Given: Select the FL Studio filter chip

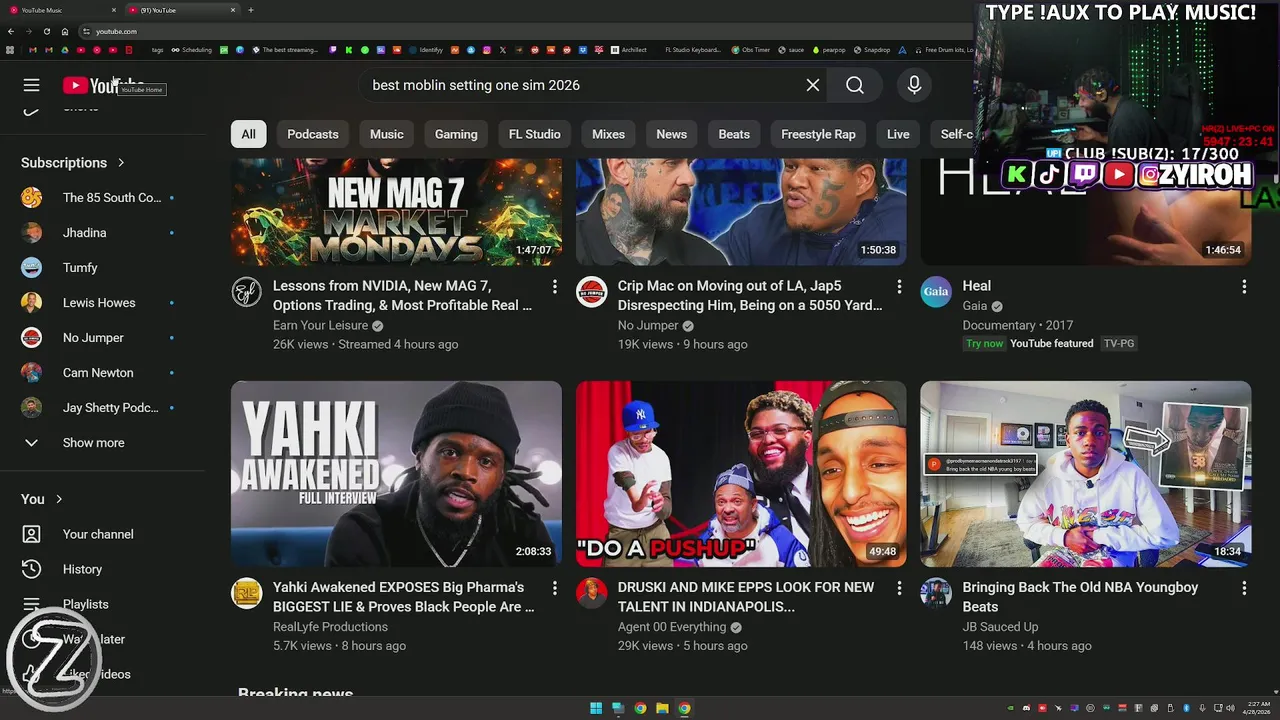Looking at the screenshot, I should click(x=535, y=134).
